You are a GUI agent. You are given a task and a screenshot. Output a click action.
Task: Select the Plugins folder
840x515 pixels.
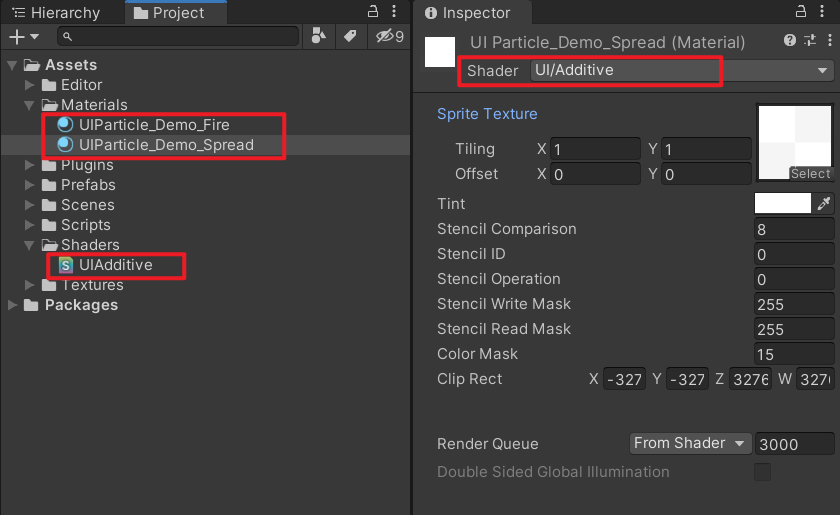point(87,165)
